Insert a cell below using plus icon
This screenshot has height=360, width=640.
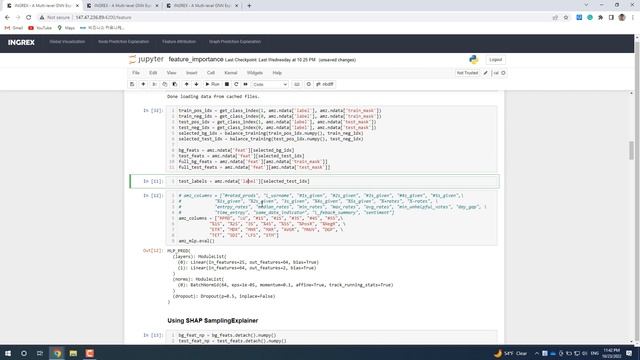(143, 84)
